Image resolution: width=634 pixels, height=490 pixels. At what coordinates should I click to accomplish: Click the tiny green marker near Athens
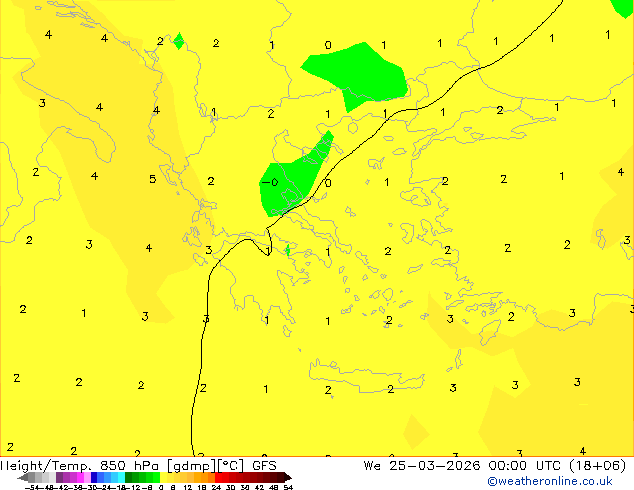tap(287, 251)
